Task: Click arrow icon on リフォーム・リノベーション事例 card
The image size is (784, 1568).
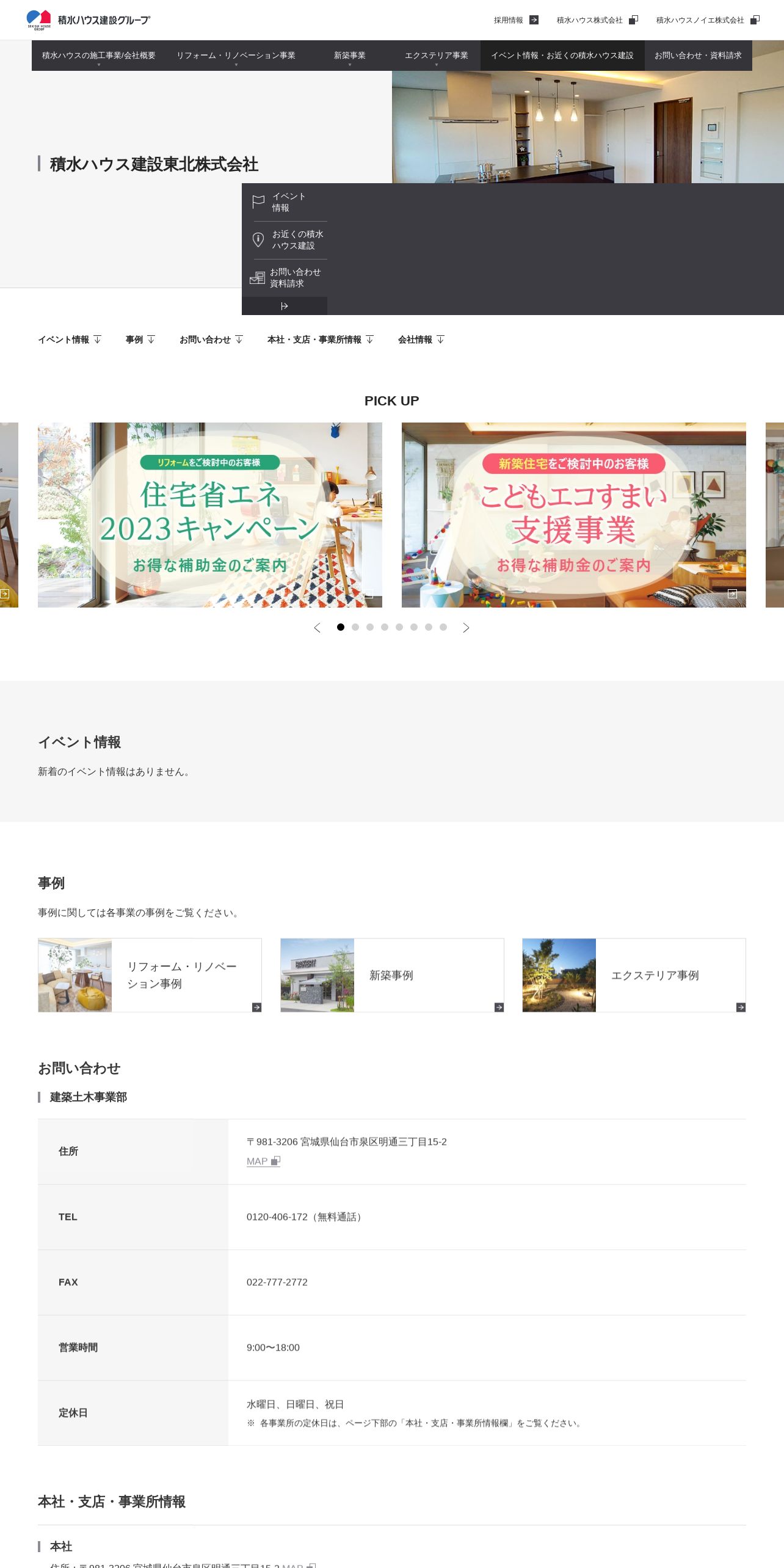Action: 257,1007
